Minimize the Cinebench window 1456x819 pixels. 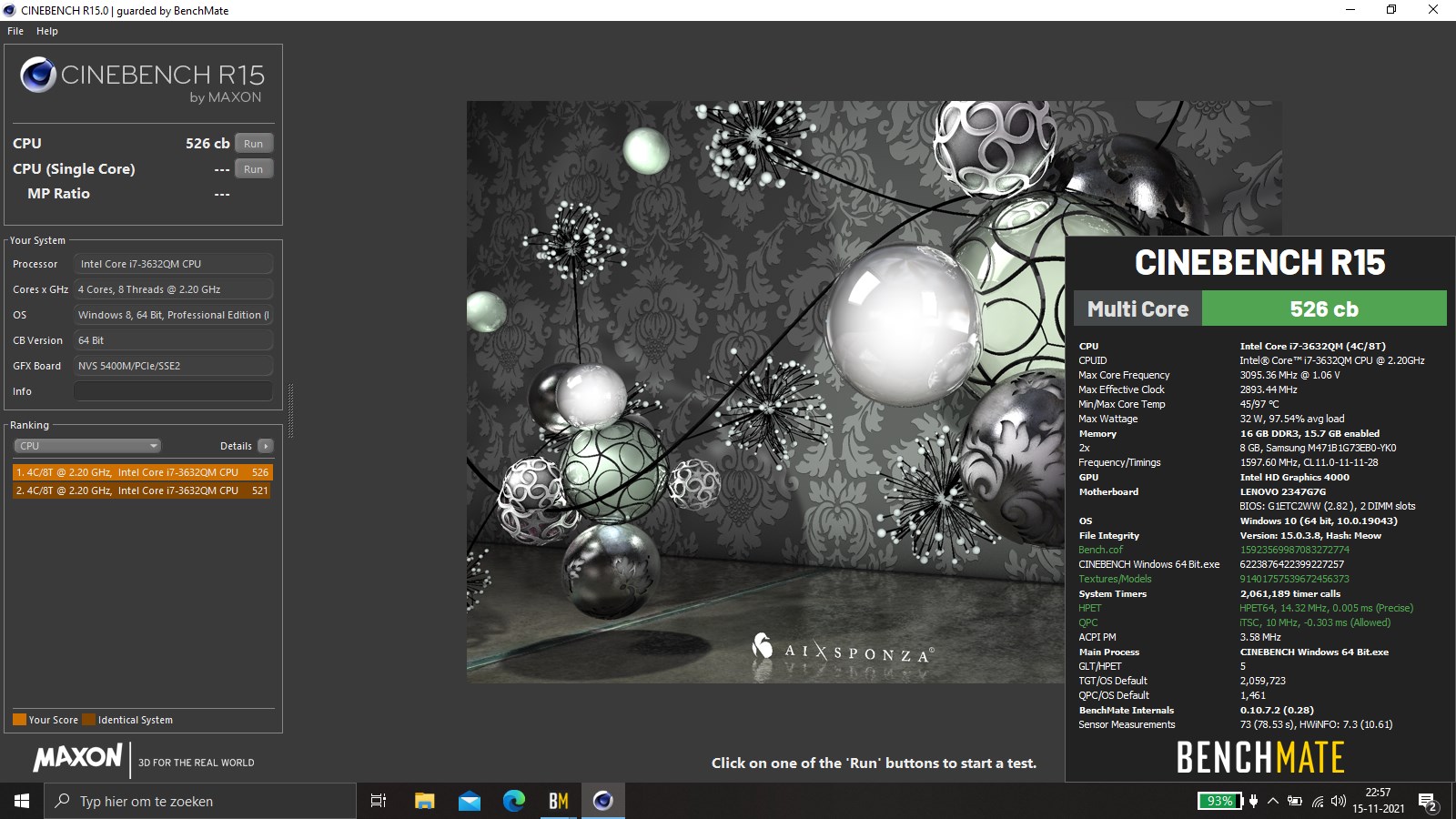pyautogui.click(x=1350, y=10)
